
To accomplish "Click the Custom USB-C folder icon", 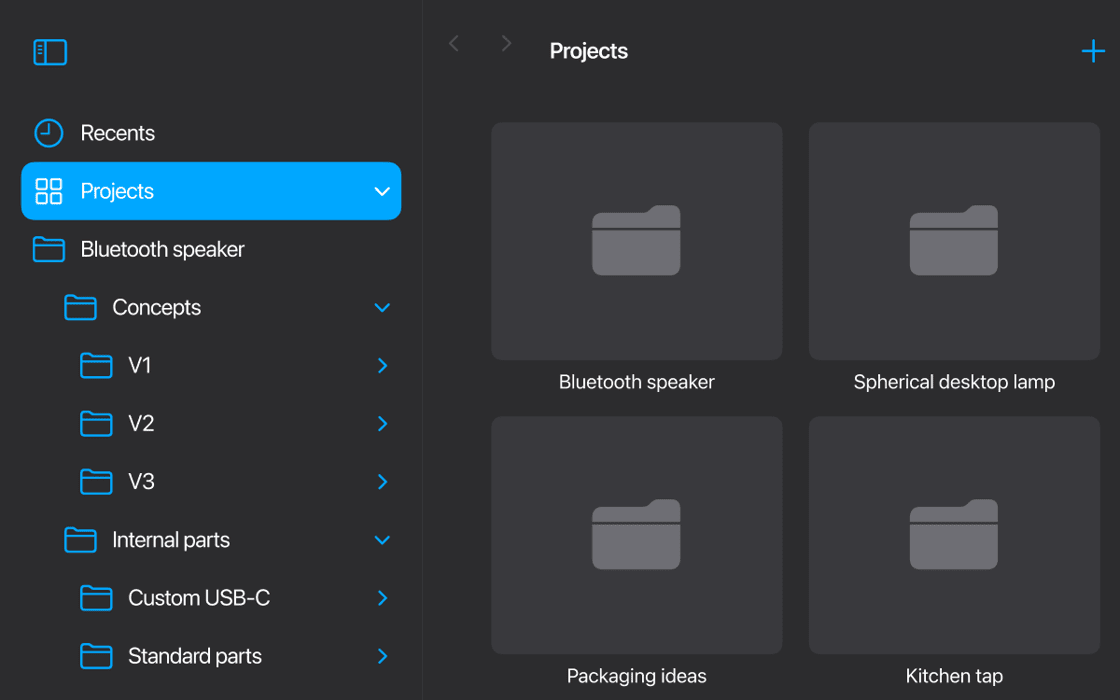I will coord(96,598).
